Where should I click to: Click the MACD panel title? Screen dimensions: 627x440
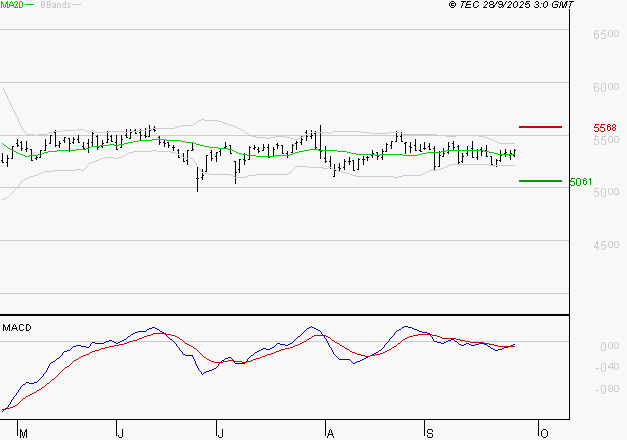pyautogui.click(x=17, y=327)
